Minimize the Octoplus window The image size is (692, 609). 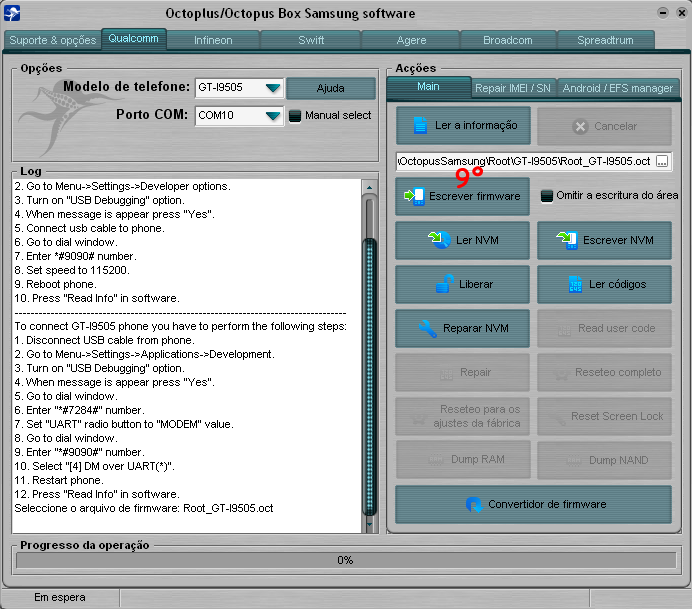662,13
